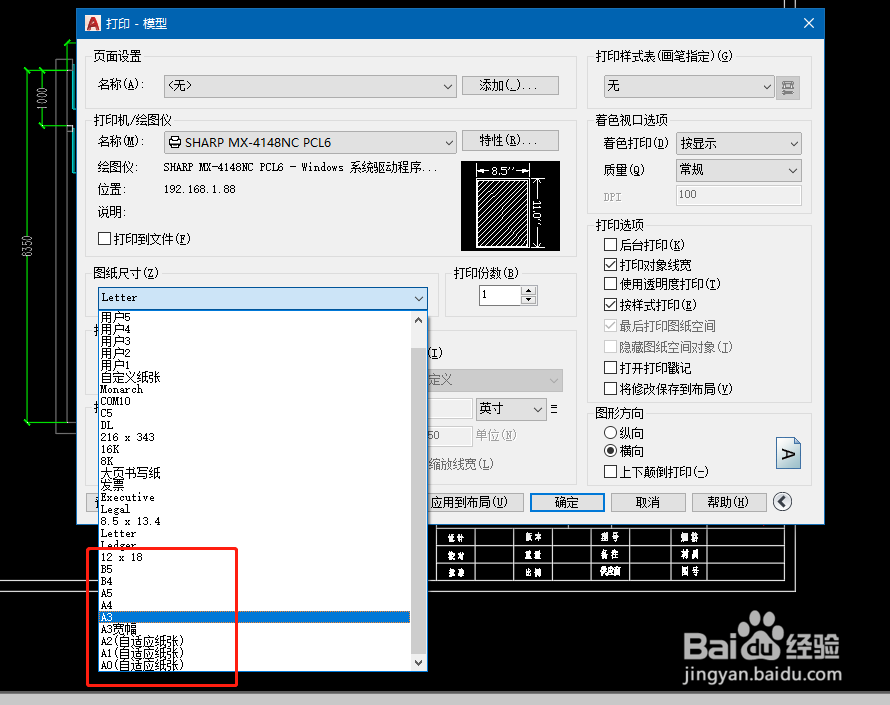Click the paper size preview thumbnail
The image size is (890, 705).
point(510,205)
